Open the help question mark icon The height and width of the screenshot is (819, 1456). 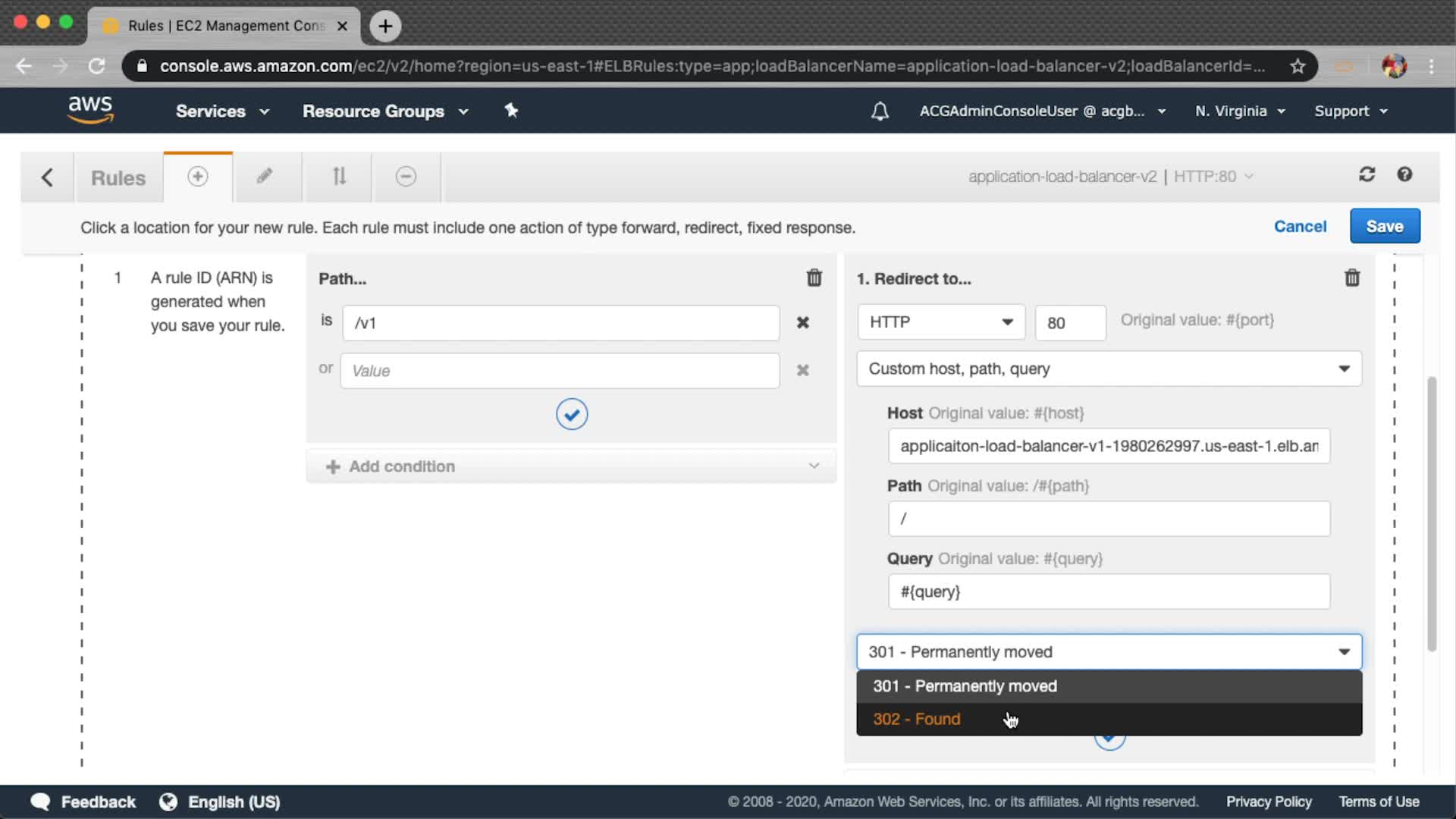[x=1404, y=175]
